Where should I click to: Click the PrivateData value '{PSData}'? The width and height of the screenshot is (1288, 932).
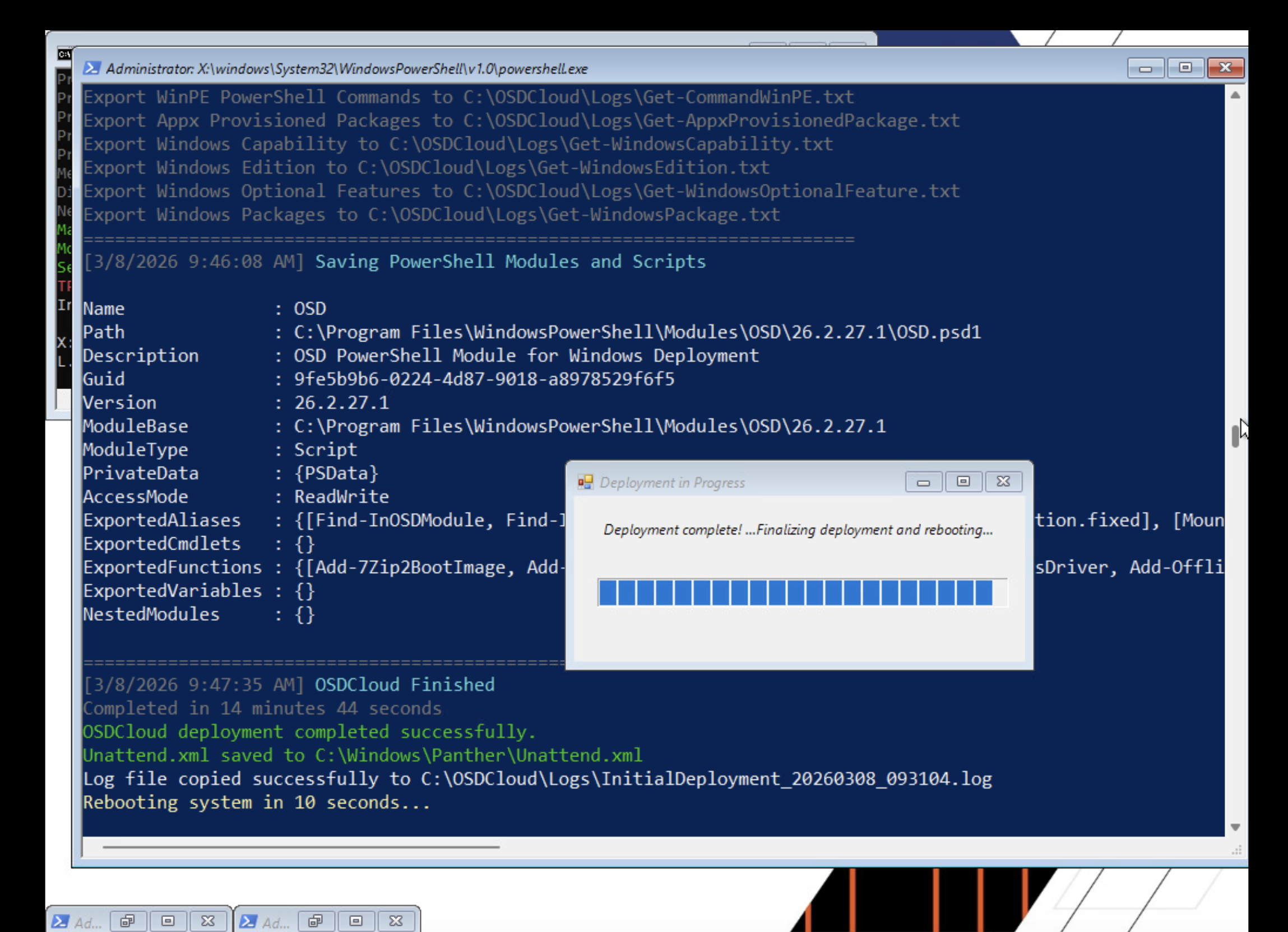click(336, 473)
